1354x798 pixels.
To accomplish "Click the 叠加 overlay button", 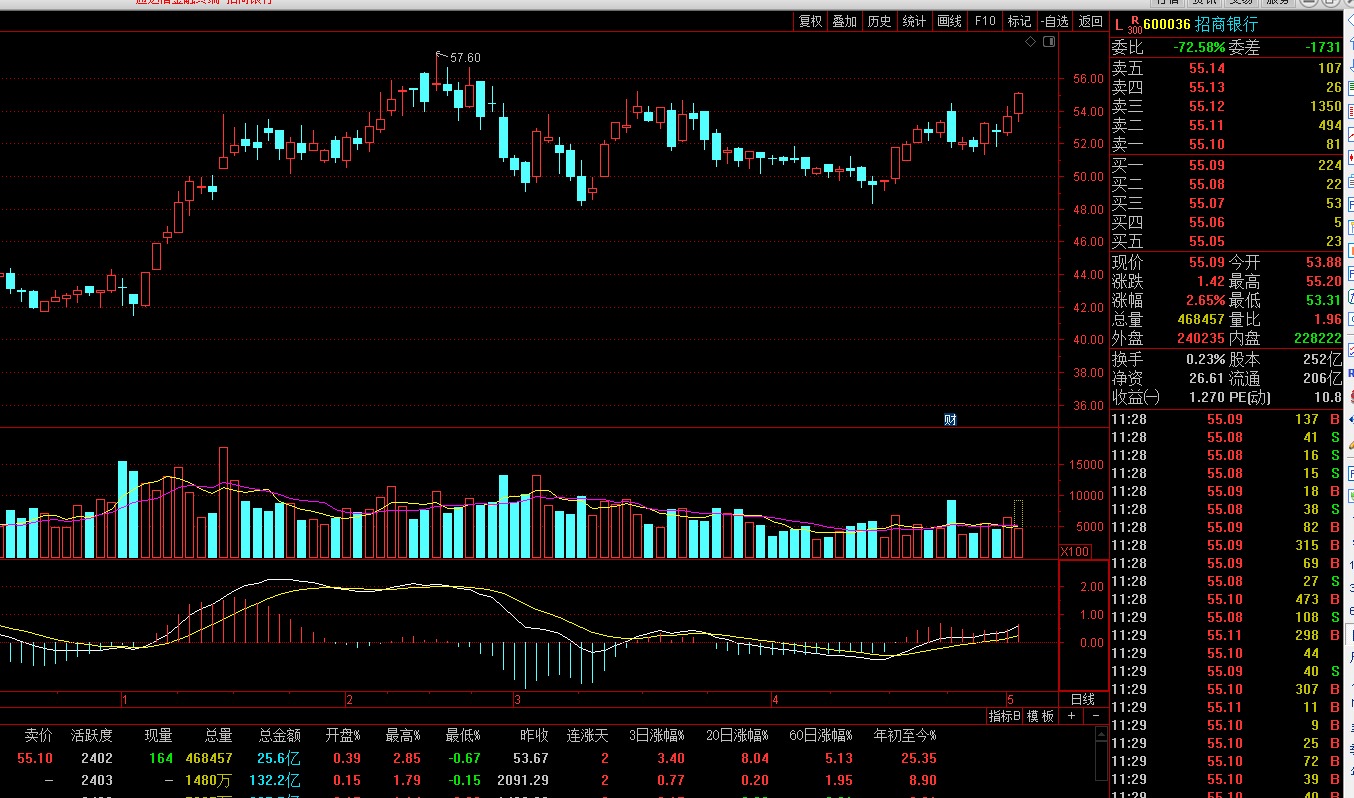I will pos(845,21).
